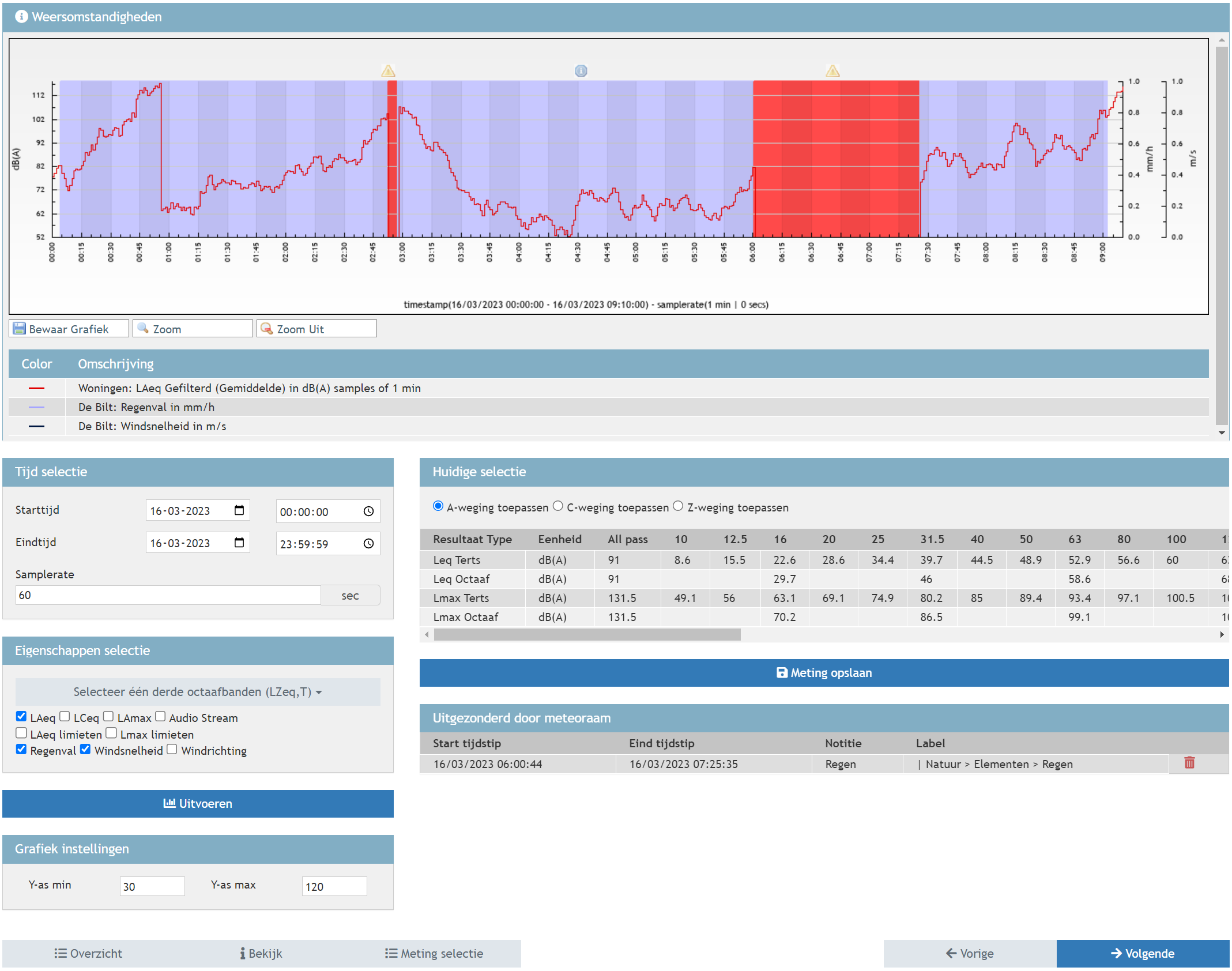Click scroll down arrow of weather panel
1232x971 pixels.
click(1221, 433)
